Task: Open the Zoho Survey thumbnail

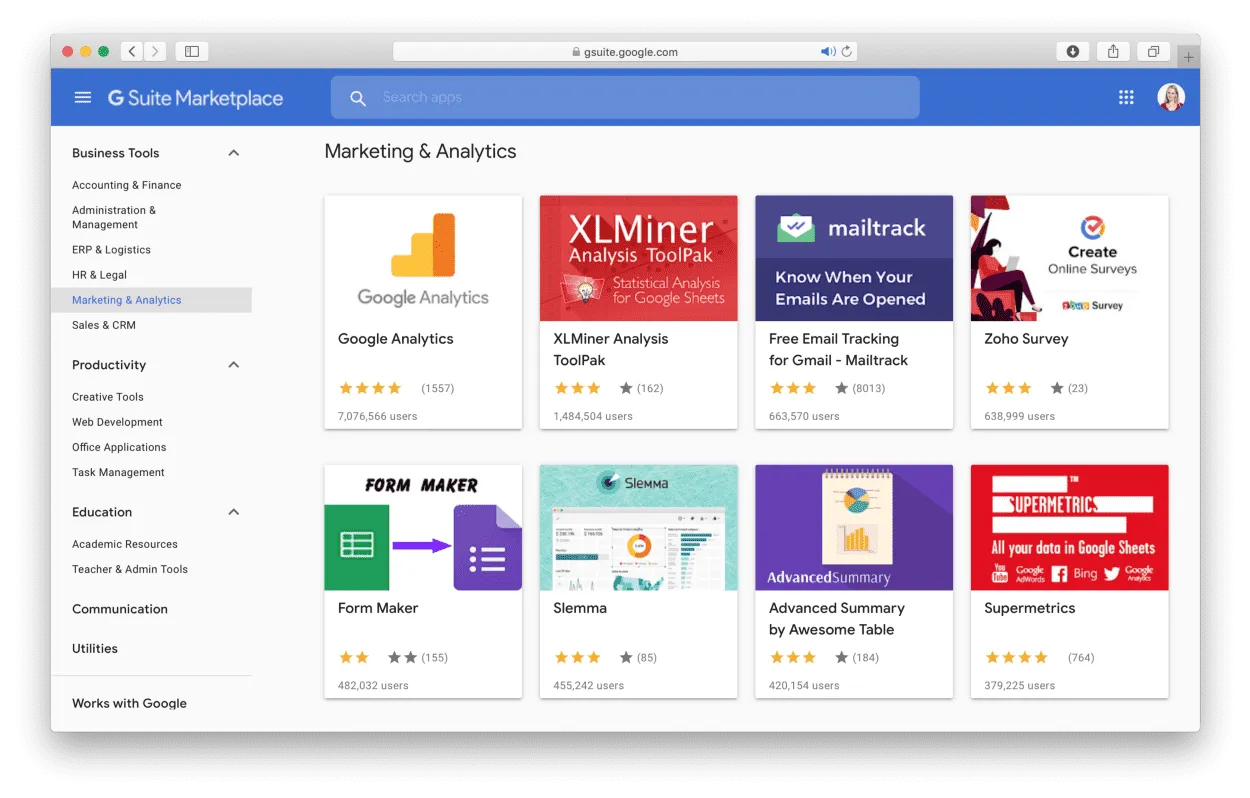Action: click(1070, 258)
